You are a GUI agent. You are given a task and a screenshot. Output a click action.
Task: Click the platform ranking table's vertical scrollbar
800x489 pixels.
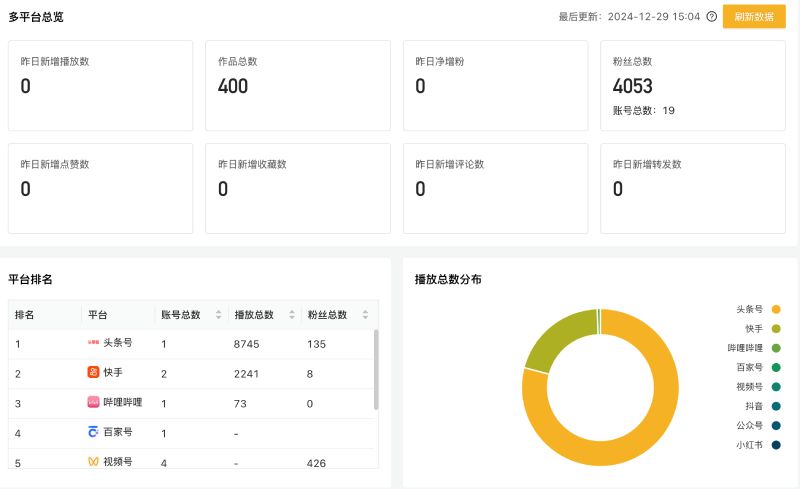coord(376,368)
